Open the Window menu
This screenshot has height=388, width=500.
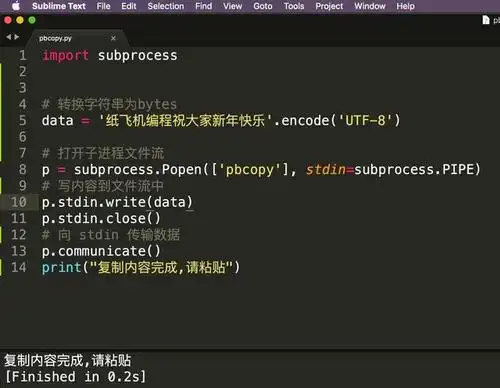coord(370,6)
